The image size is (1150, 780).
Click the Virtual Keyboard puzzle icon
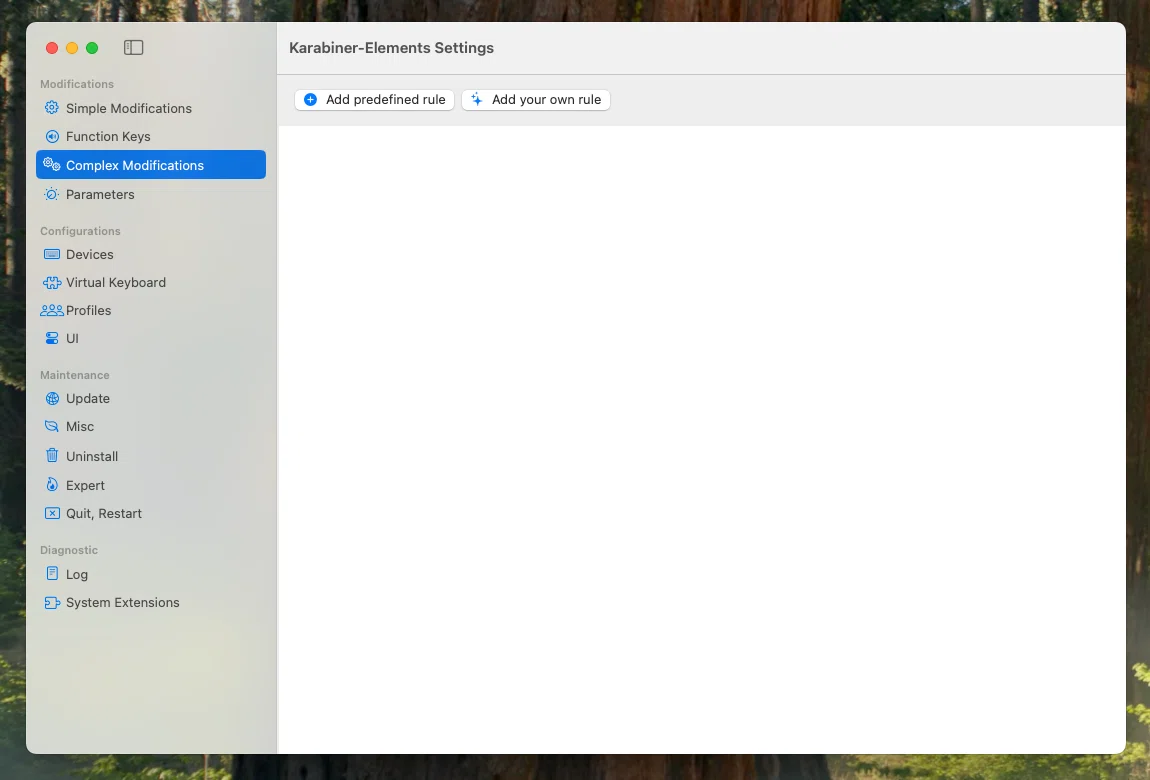(51, 282)
